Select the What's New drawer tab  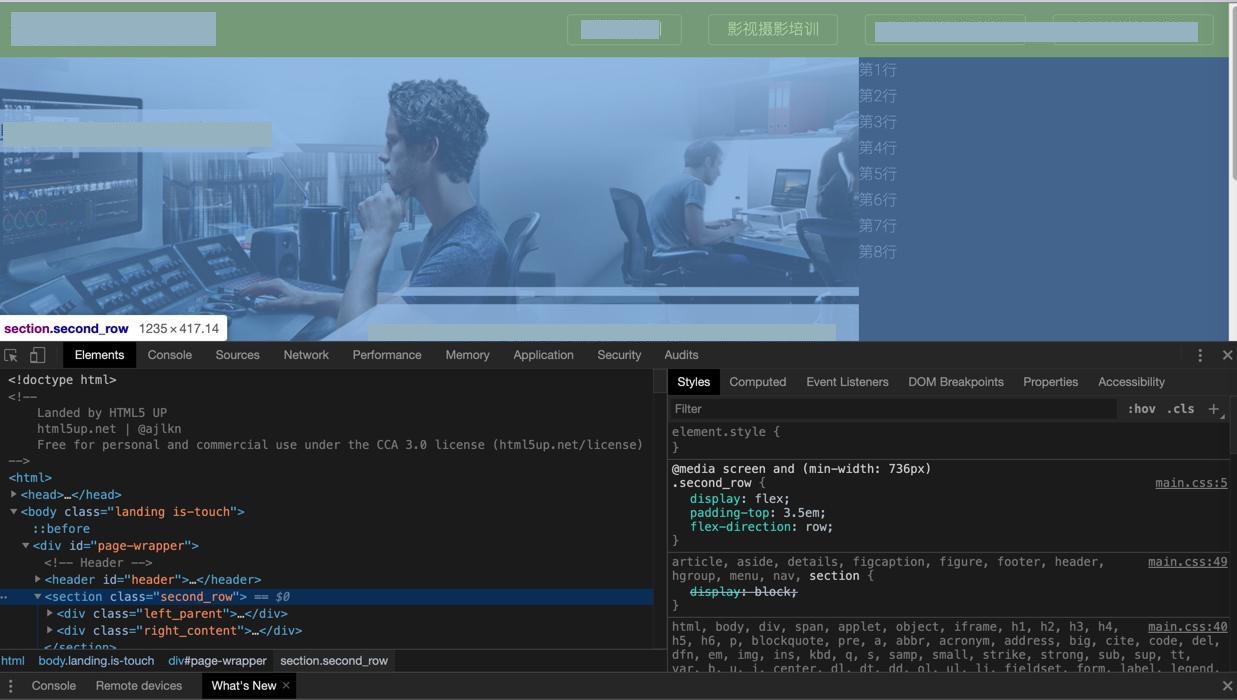[243, 686]
